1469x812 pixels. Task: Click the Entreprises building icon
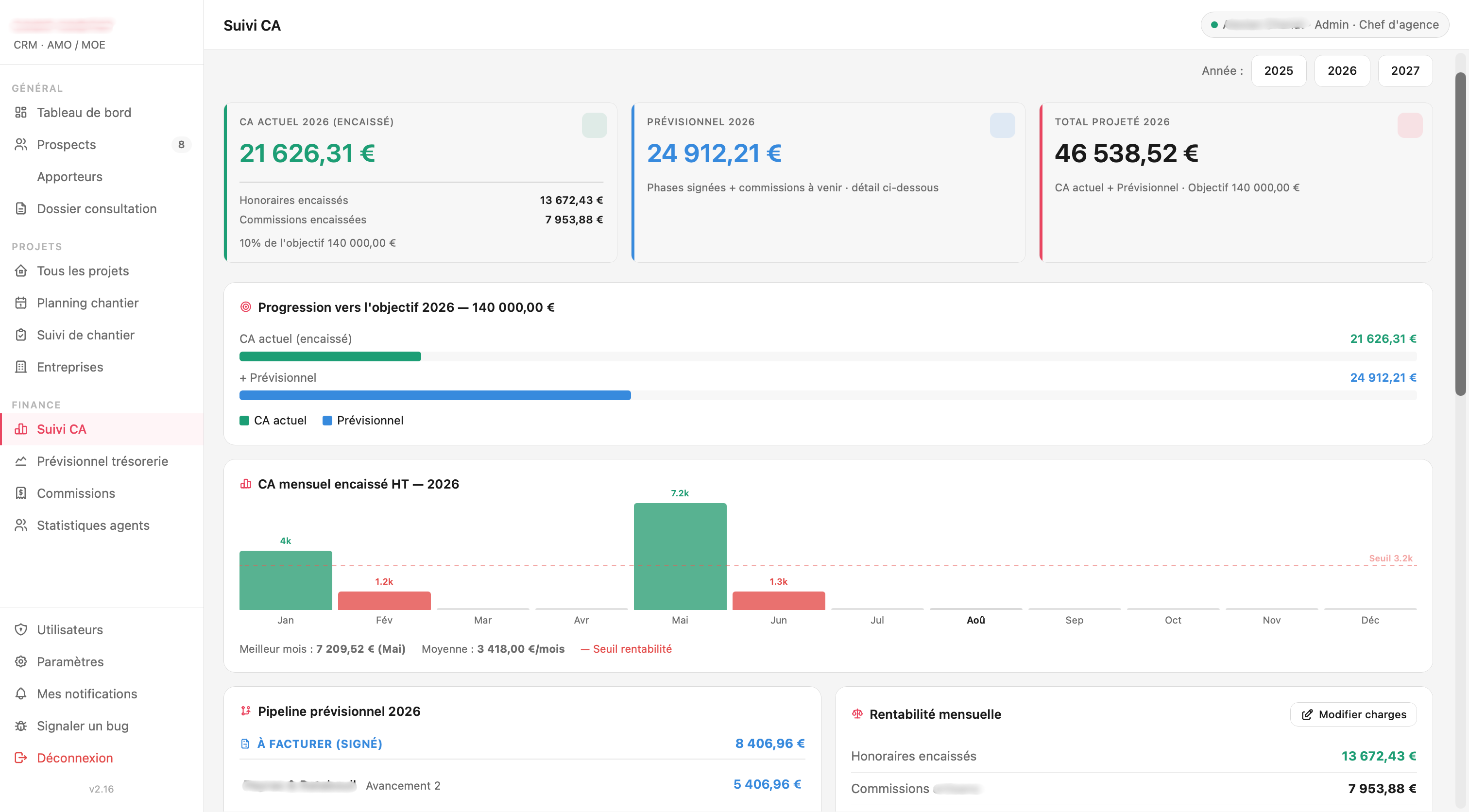[21, 367]
